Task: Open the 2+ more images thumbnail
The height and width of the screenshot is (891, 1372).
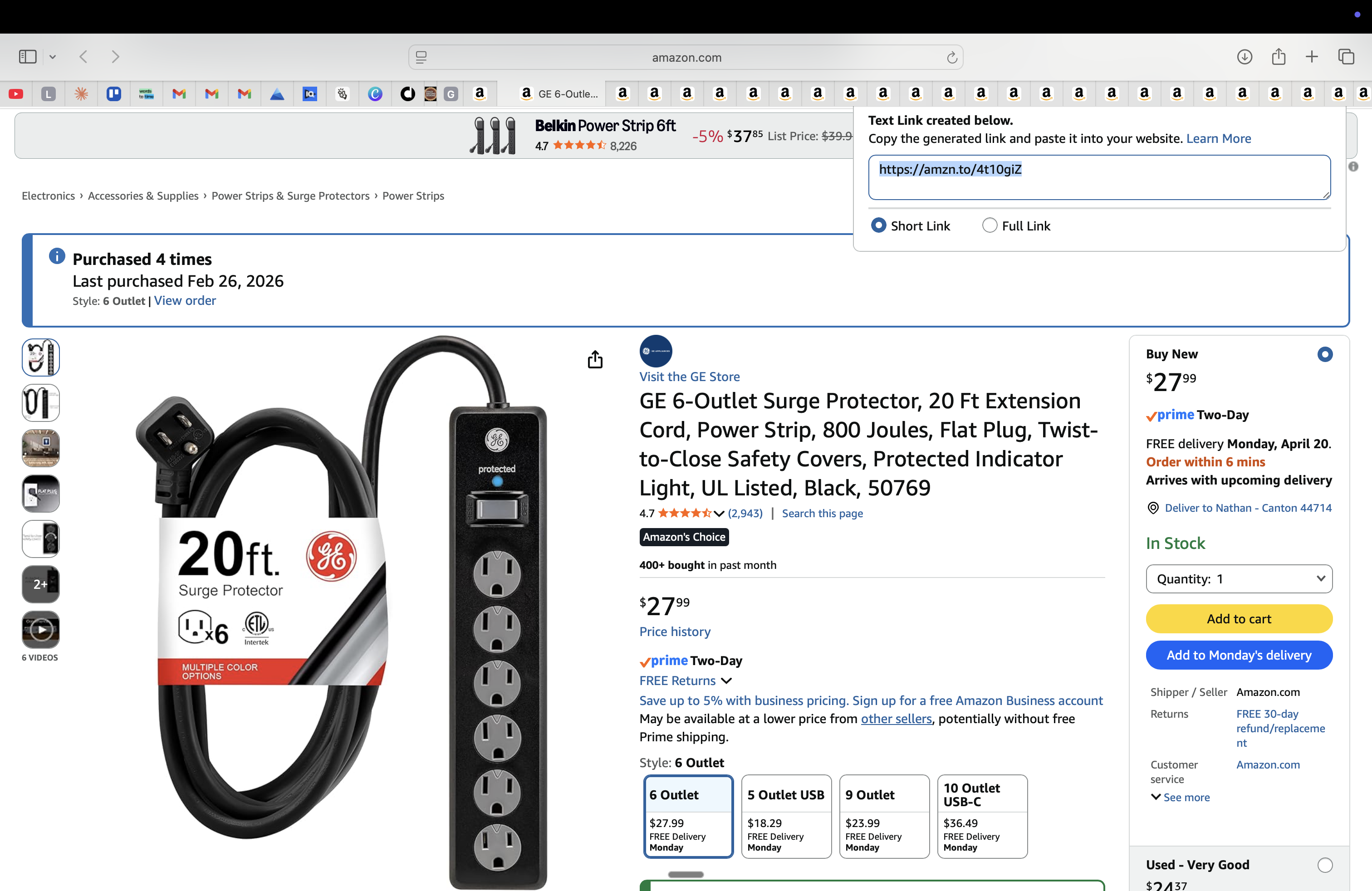Action: (x=40, y=584)
